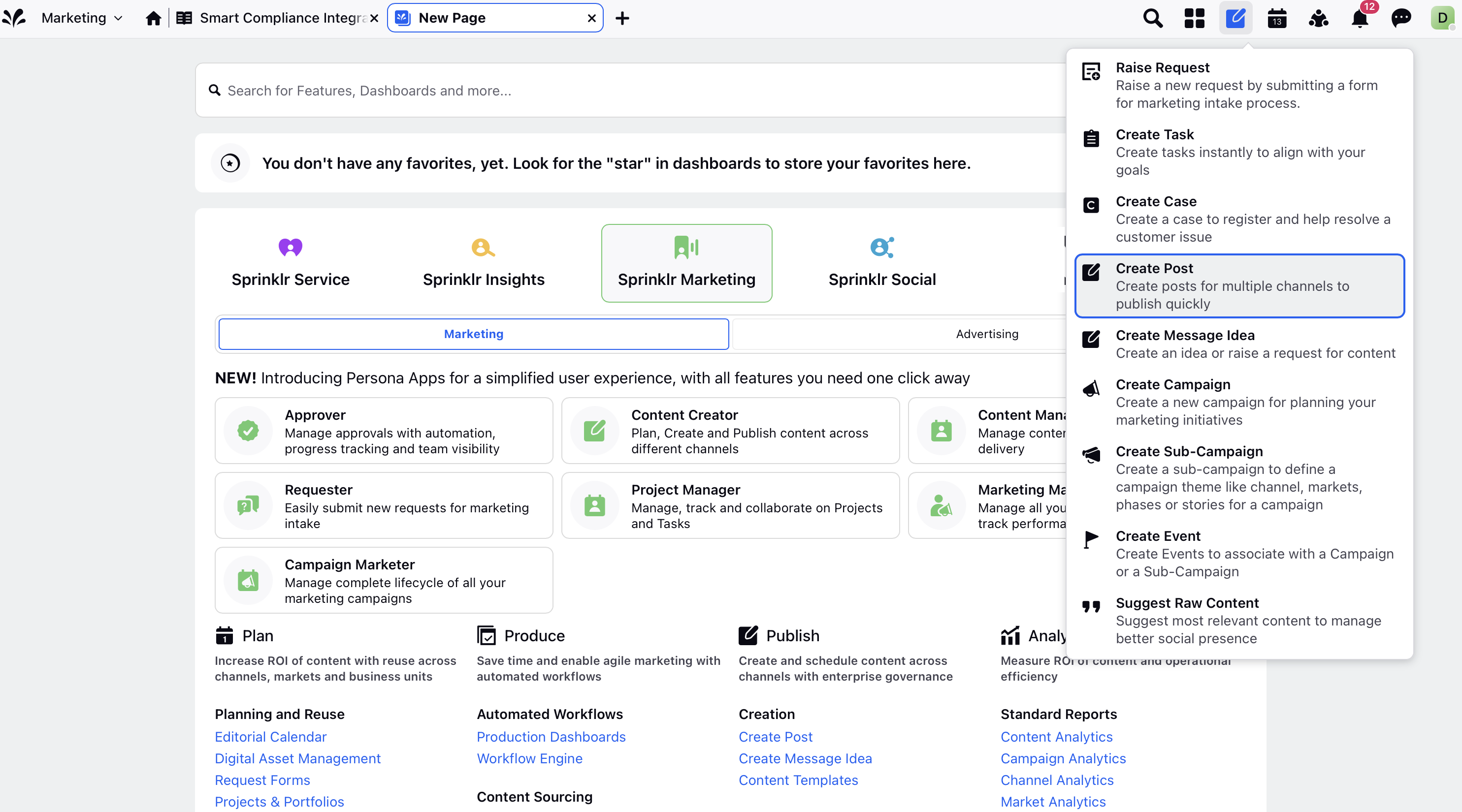Open the apps grid launcher icon

pos(1194,18)
